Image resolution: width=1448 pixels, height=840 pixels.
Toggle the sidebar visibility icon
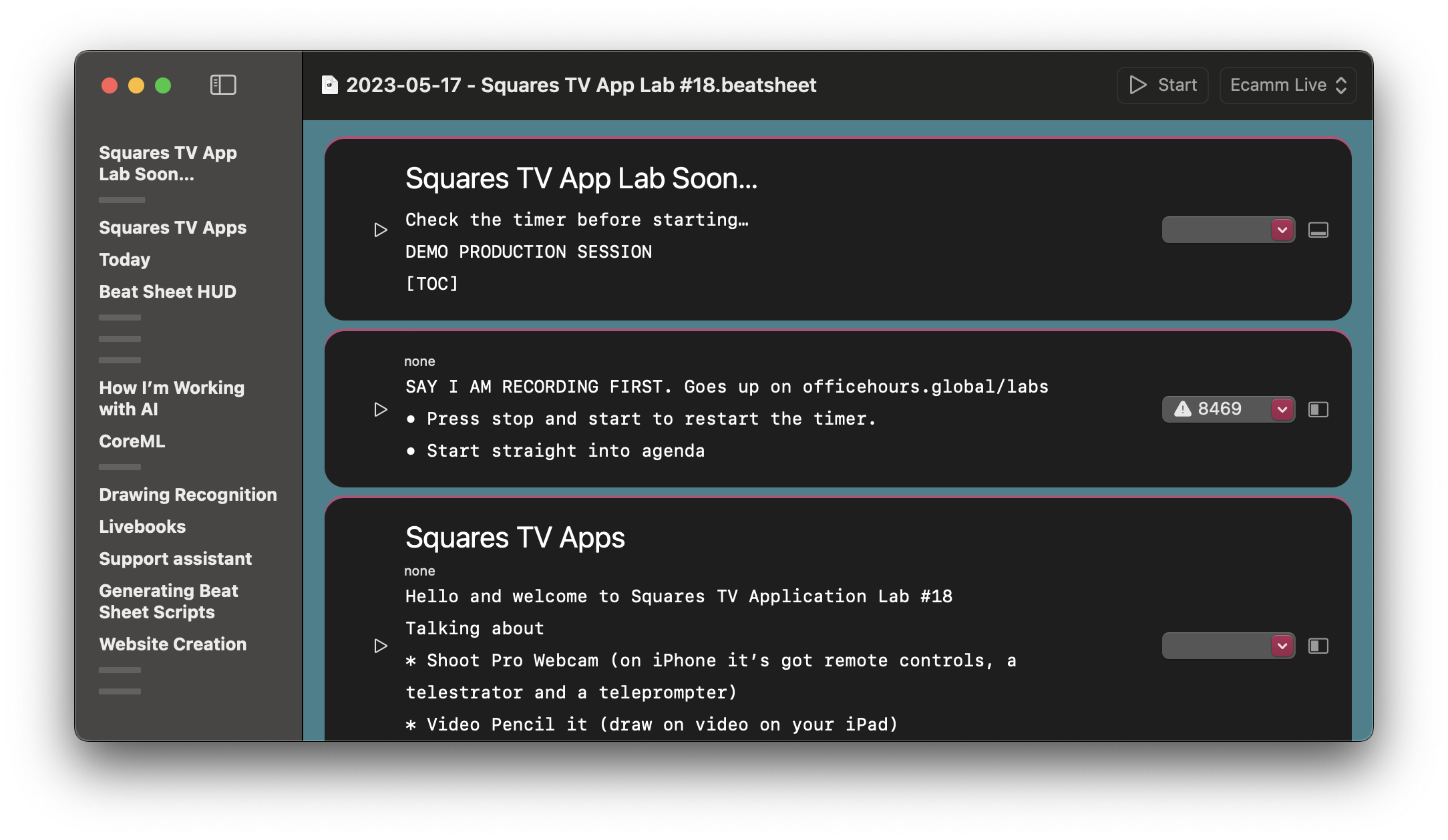223,85
